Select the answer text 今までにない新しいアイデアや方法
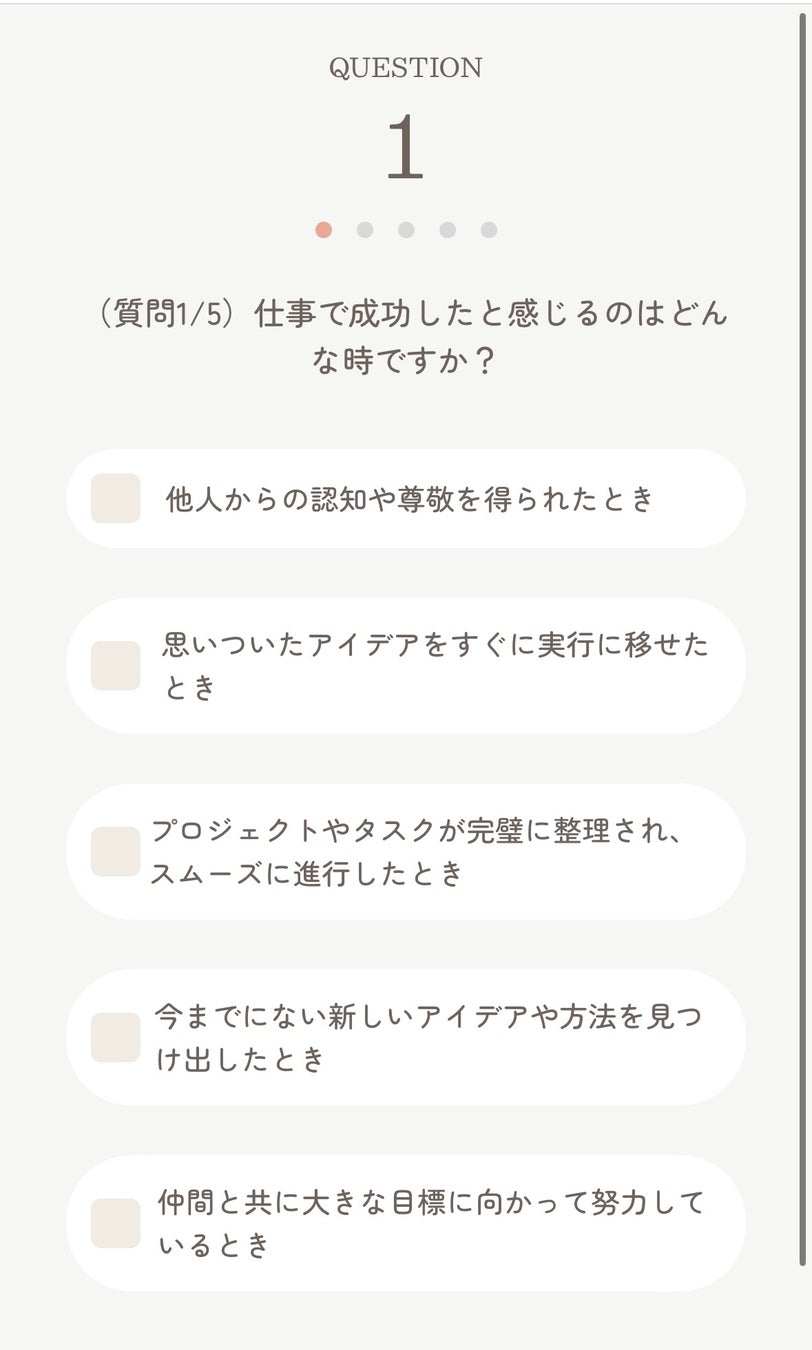The image size is (812, 1350). [428, 1037]
